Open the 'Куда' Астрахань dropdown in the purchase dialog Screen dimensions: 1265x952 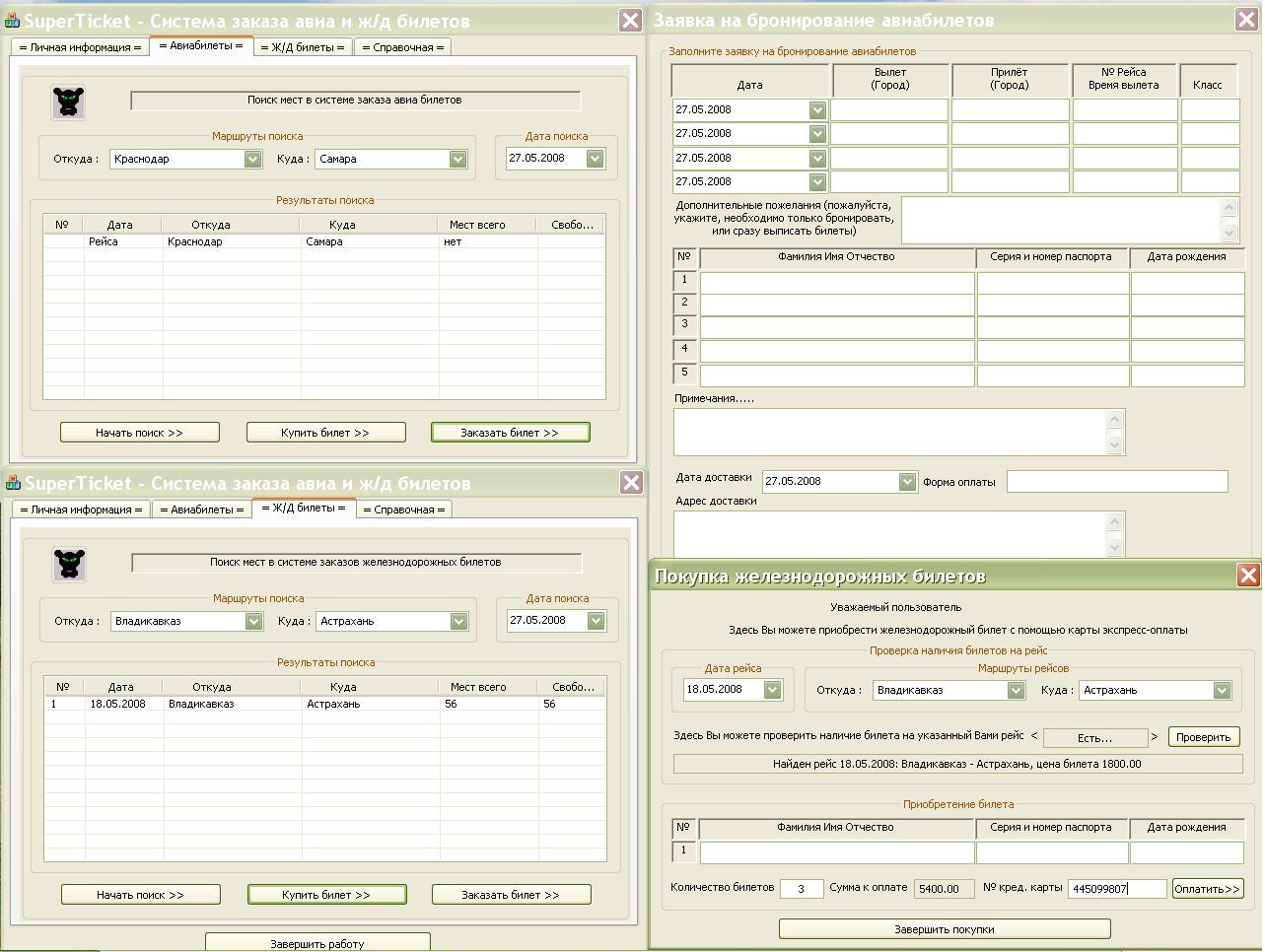click(x=1222, y=690)
